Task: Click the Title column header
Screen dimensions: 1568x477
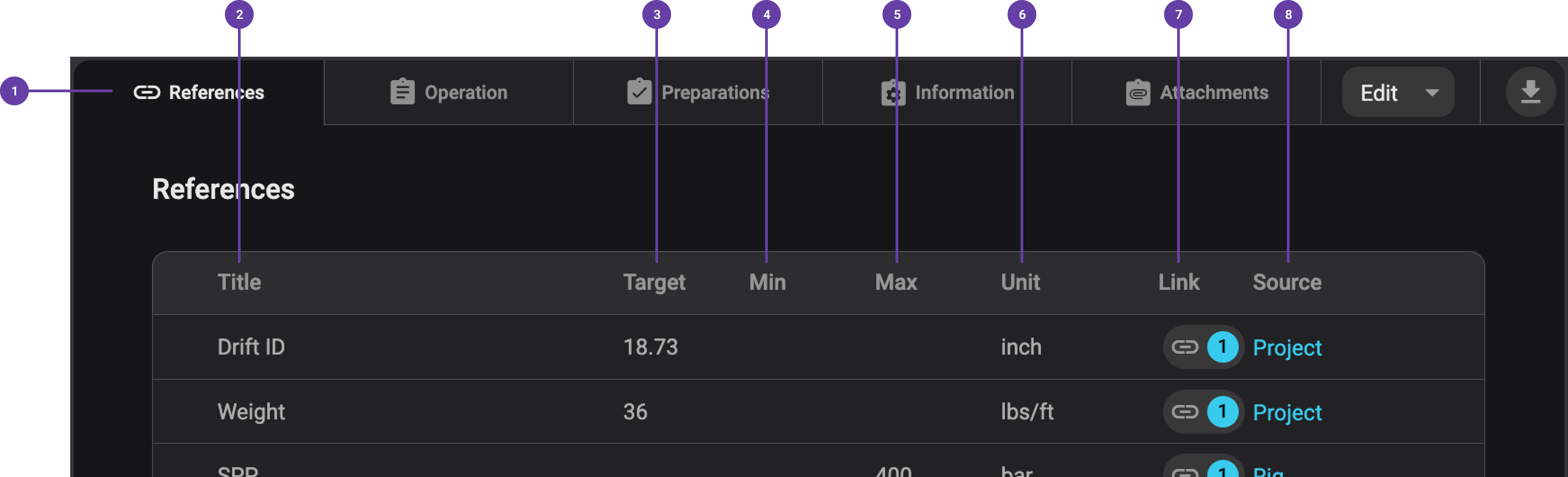Action: (x=239, y=282)
